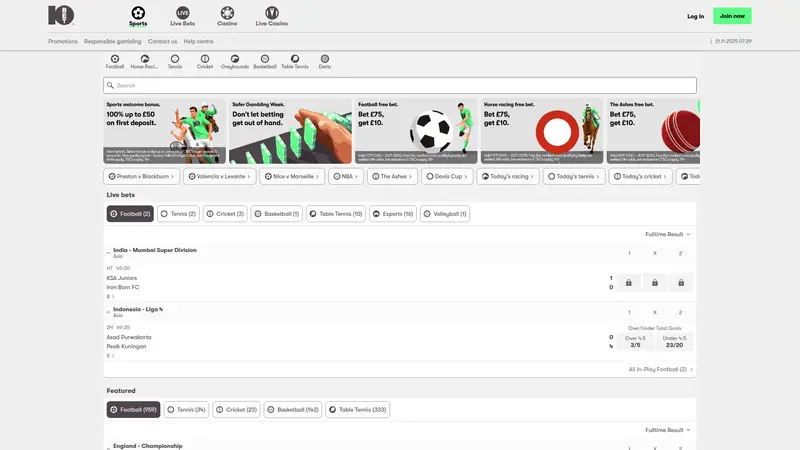
Task: Open Today's tennis quick link
Action: coord(573,177)
